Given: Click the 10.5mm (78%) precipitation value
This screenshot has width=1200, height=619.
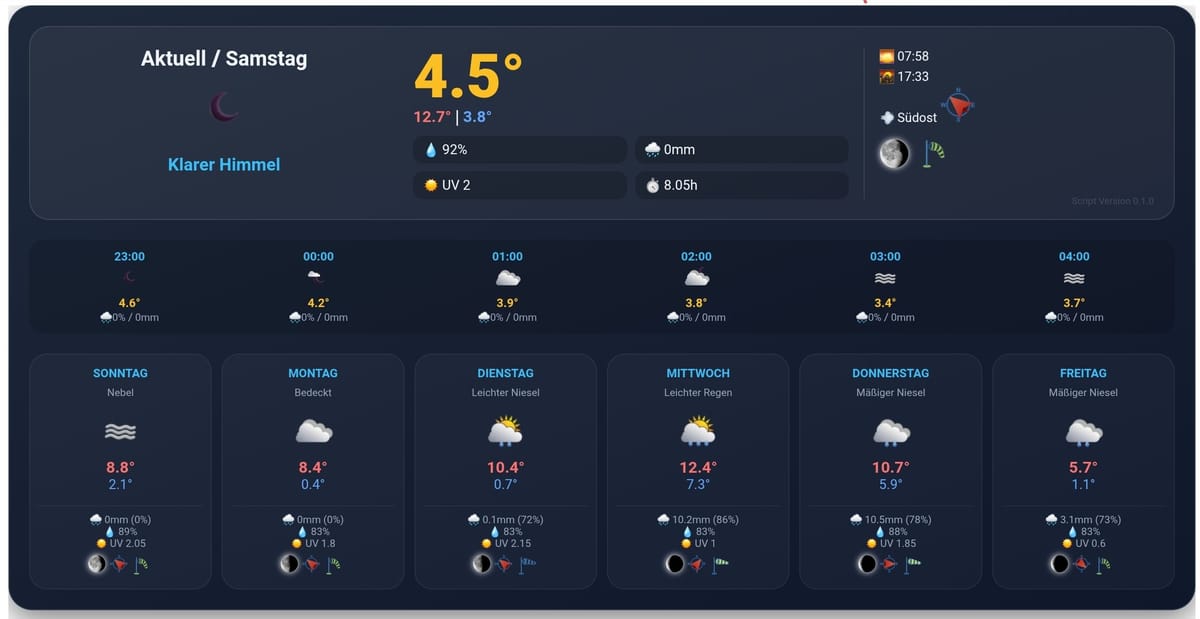Looking at the screenshot, I should [900, 520].
